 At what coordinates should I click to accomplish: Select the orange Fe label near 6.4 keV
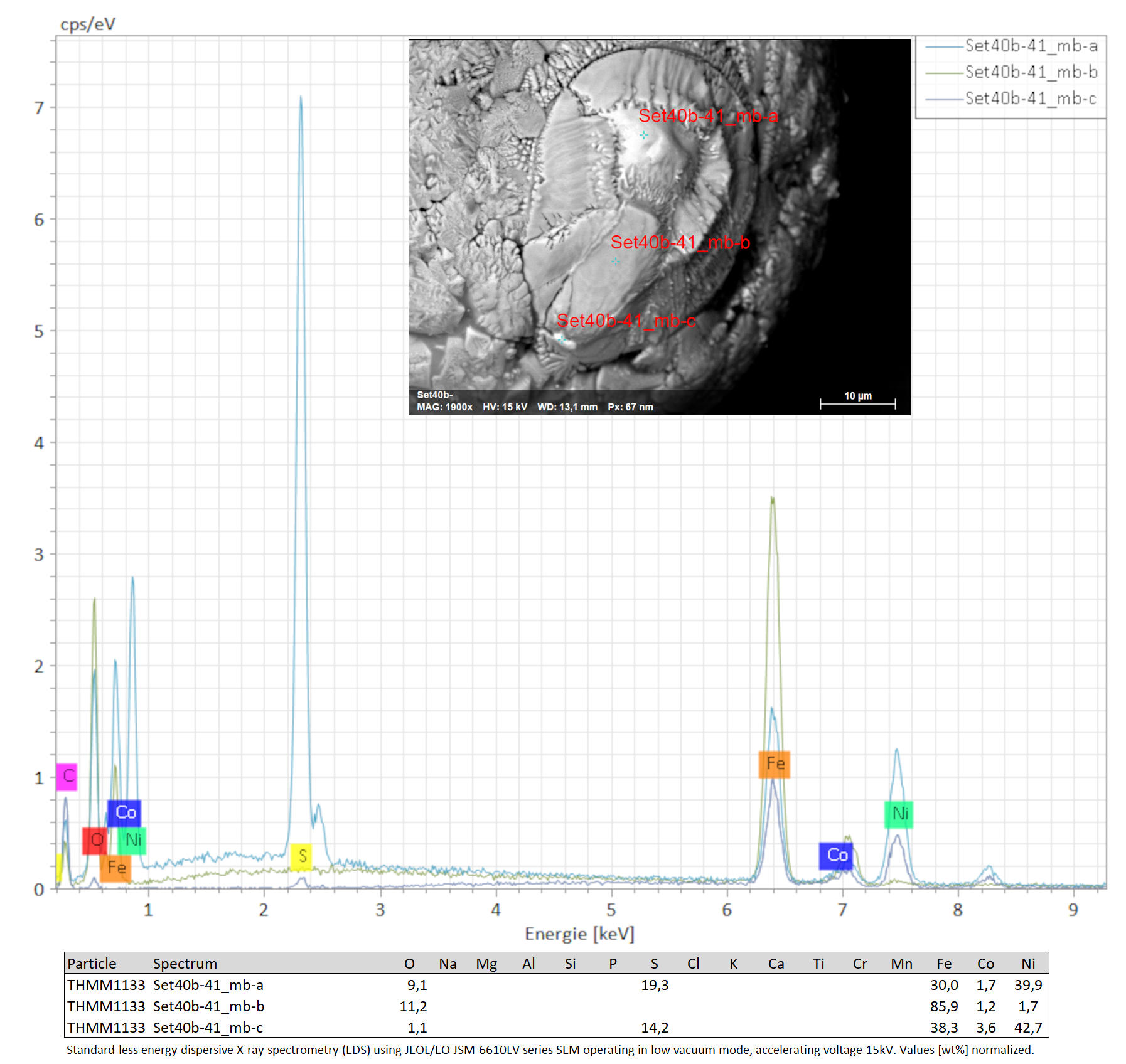coord(775,764)
